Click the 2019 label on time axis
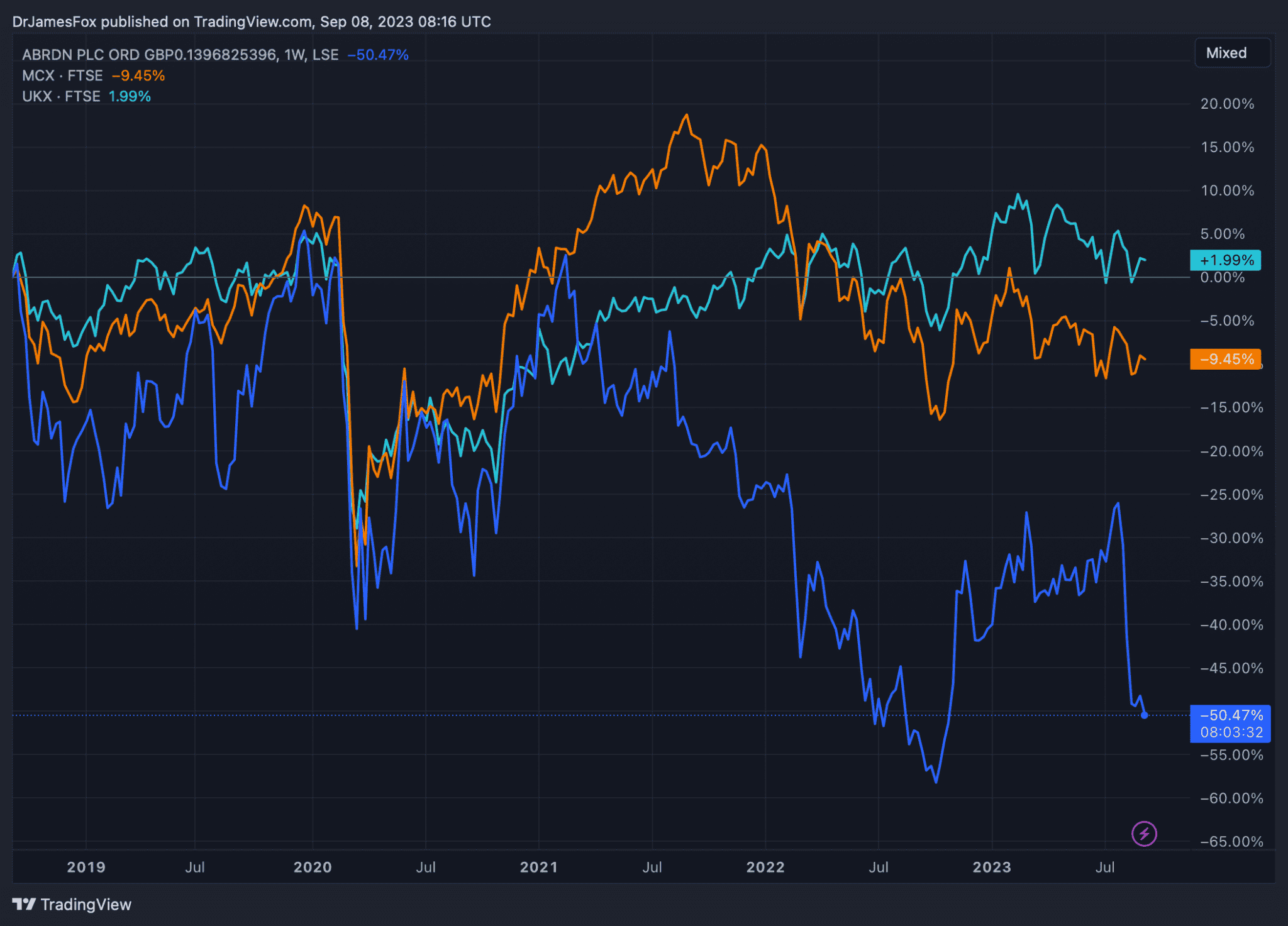This screenshot has height=926, width=1288. (x=86, y=867)
